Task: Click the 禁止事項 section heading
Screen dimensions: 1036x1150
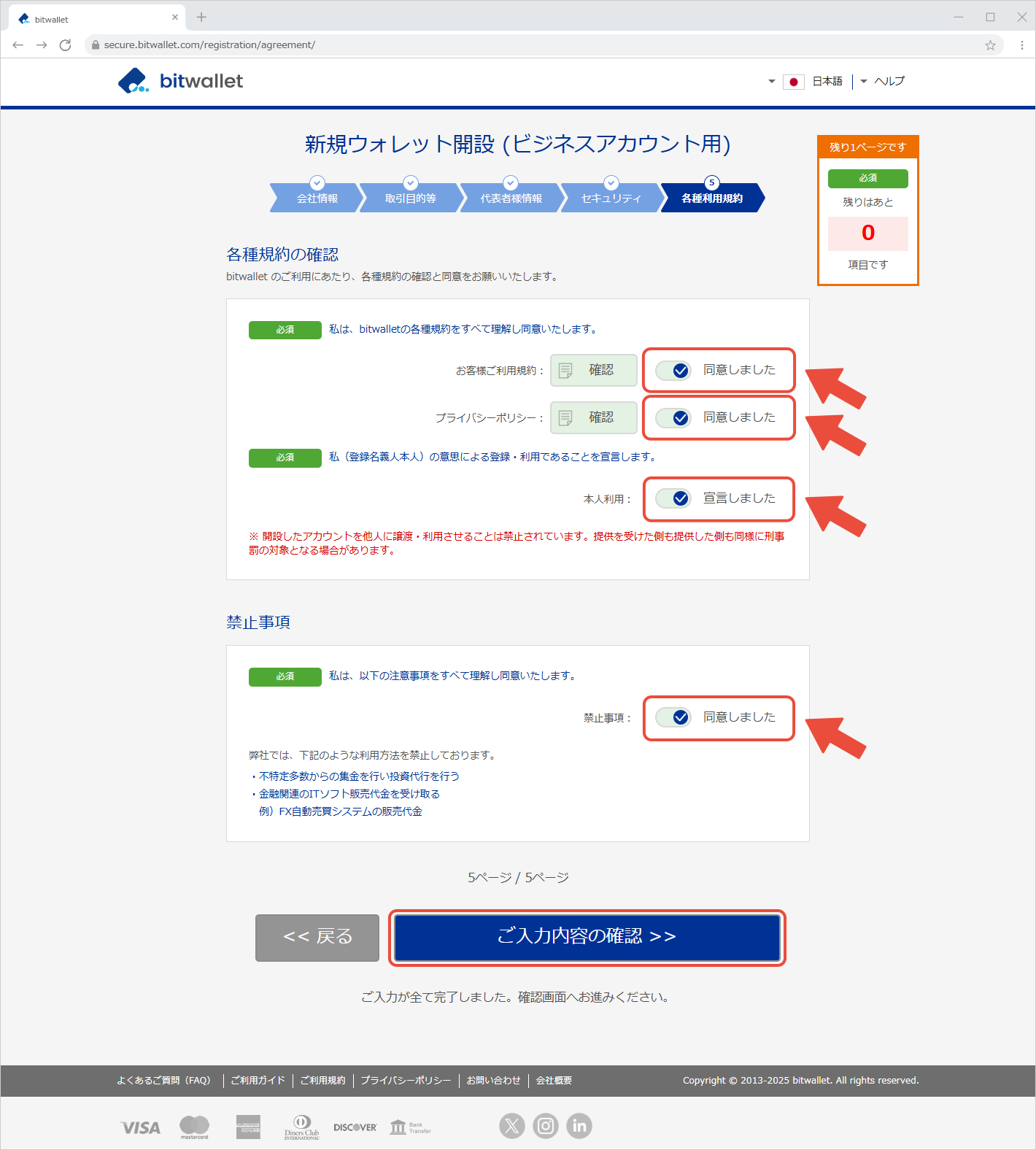Action: (258, 622)
